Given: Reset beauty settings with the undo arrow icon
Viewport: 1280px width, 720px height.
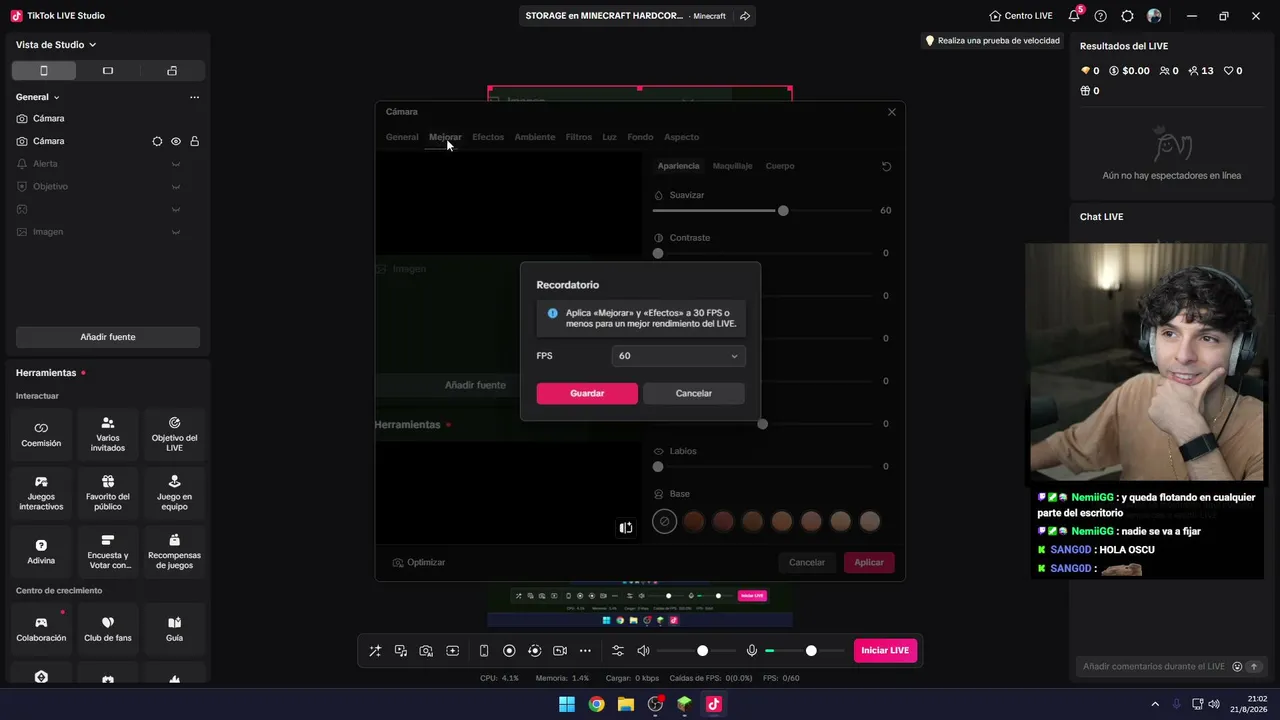Looking at the screenshot, I should [x=886, y=166].
